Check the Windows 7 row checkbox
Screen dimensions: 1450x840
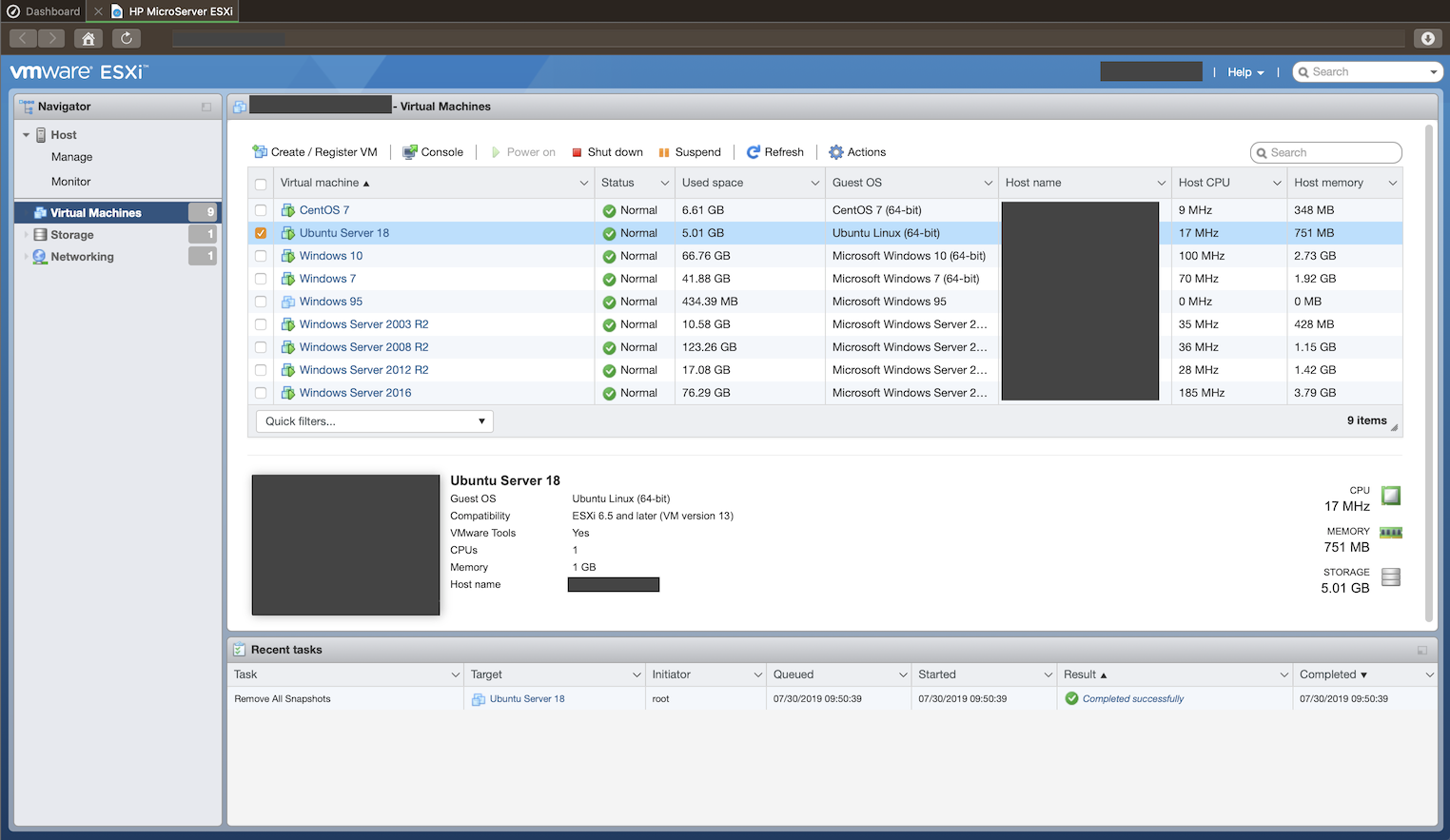pos(261,279)
